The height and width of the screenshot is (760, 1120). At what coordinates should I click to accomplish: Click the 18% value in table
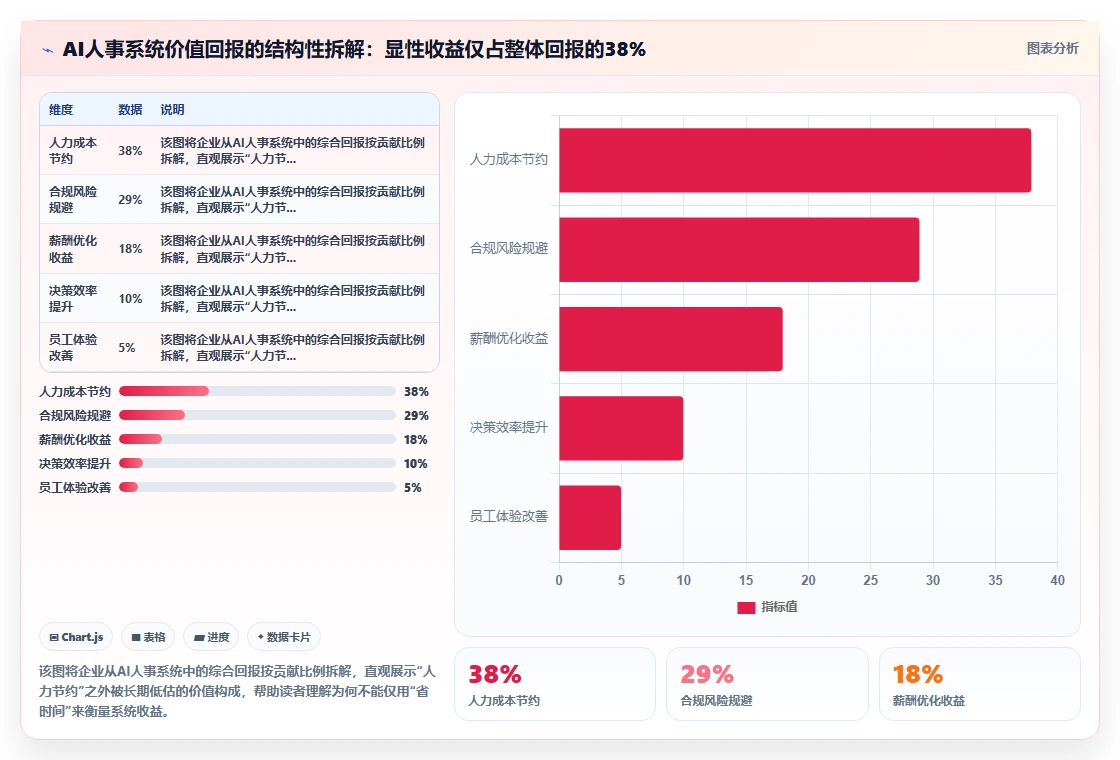130,249
